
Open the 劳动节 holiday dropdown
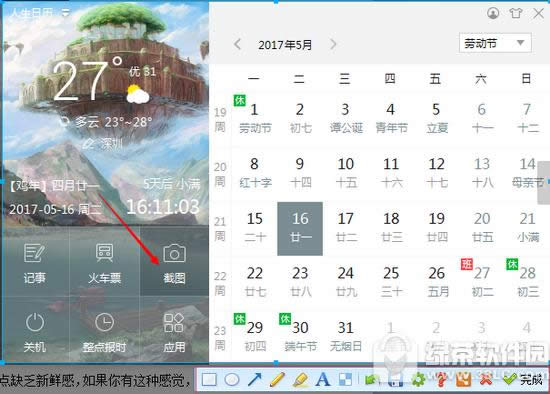495,43
